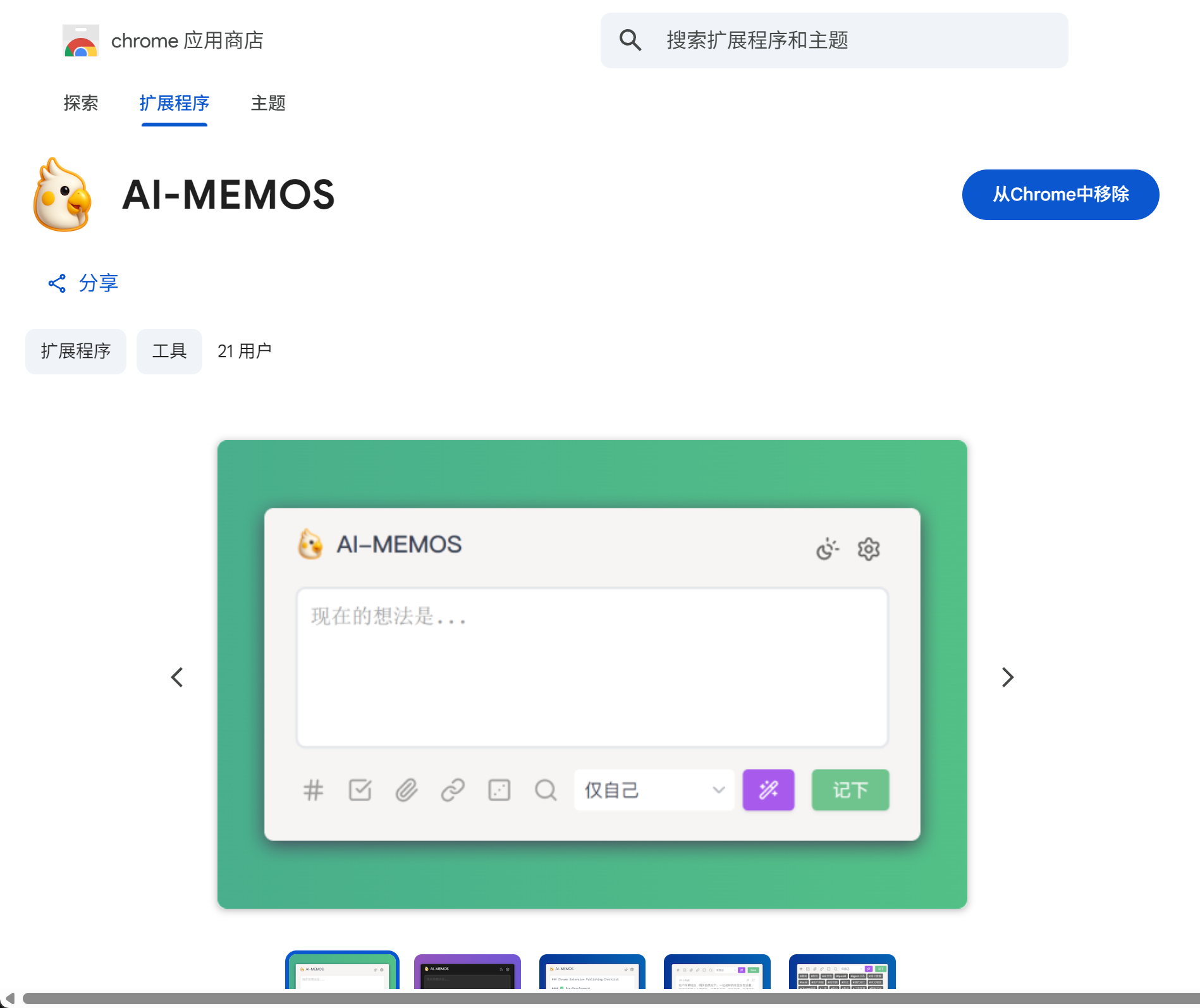Advance the screenshot carousel with the right arrow
Screen dimensions: 1200x1008
[x=1007, y=677]
